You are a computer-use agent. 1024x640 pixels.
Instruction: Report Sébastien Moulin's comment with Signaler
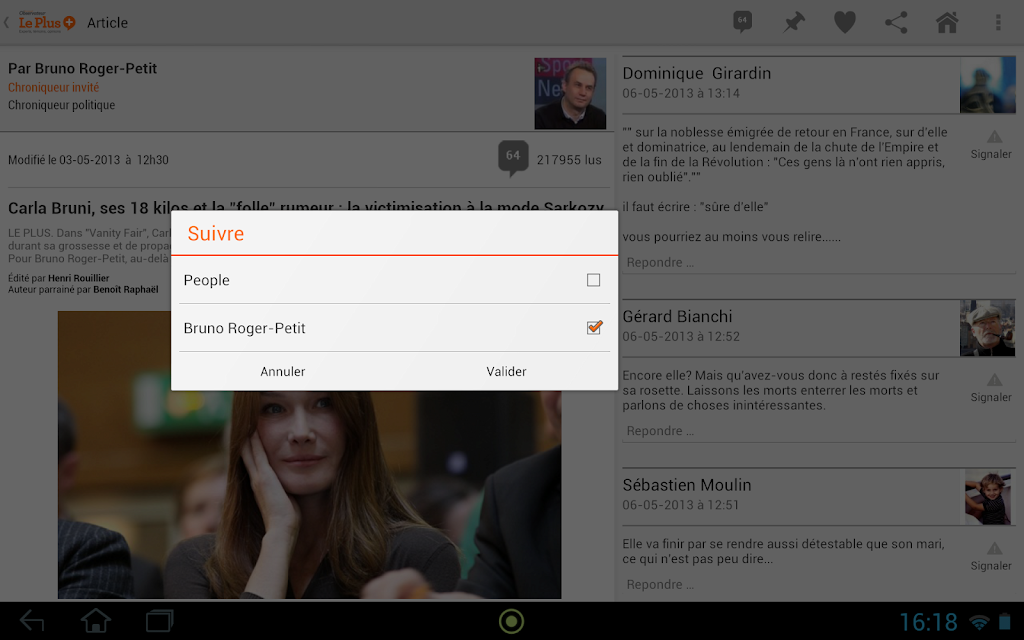point(991,556)
